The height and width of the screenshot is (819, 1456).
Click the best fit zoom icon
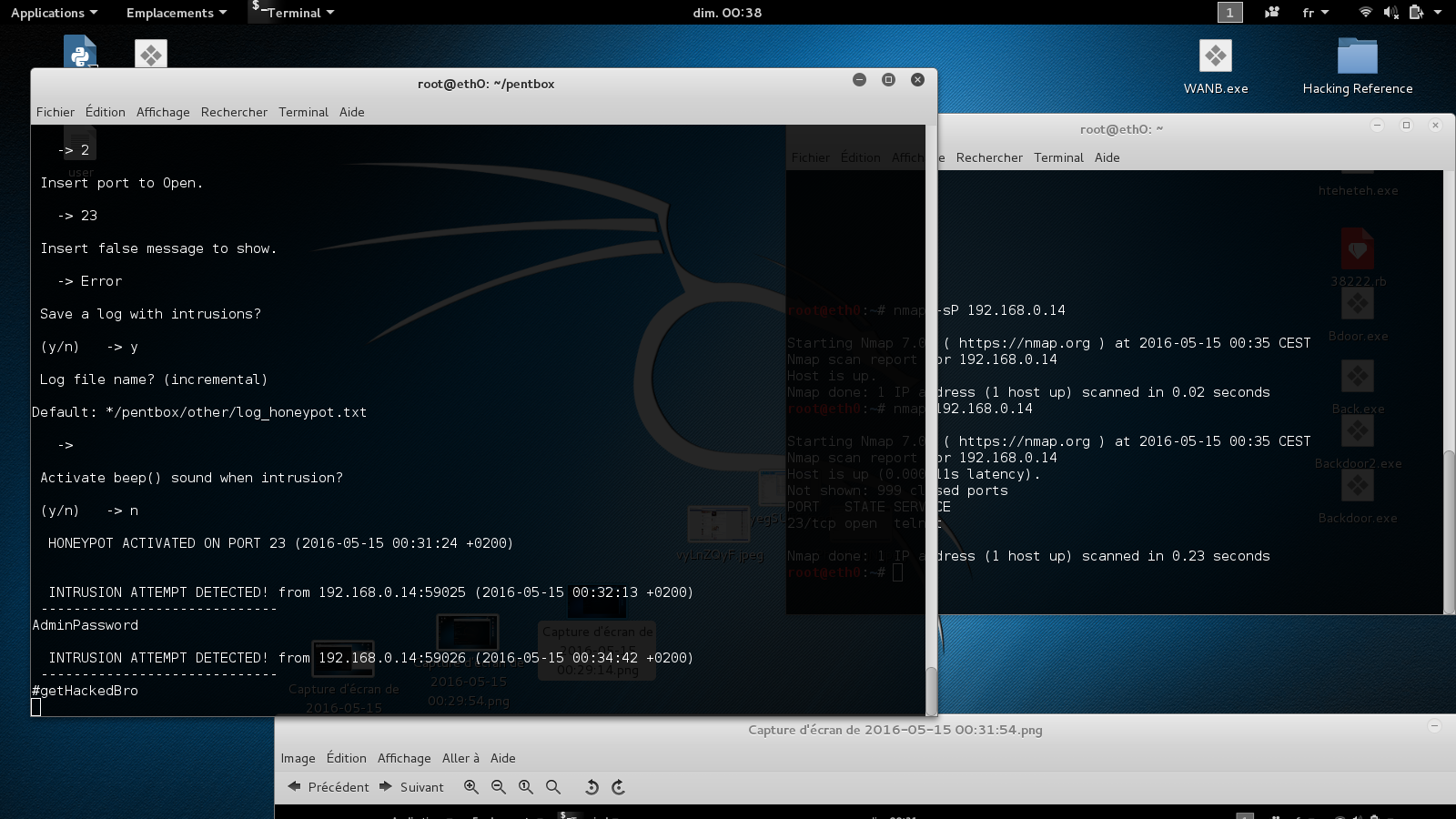click(x=552, y=787)
